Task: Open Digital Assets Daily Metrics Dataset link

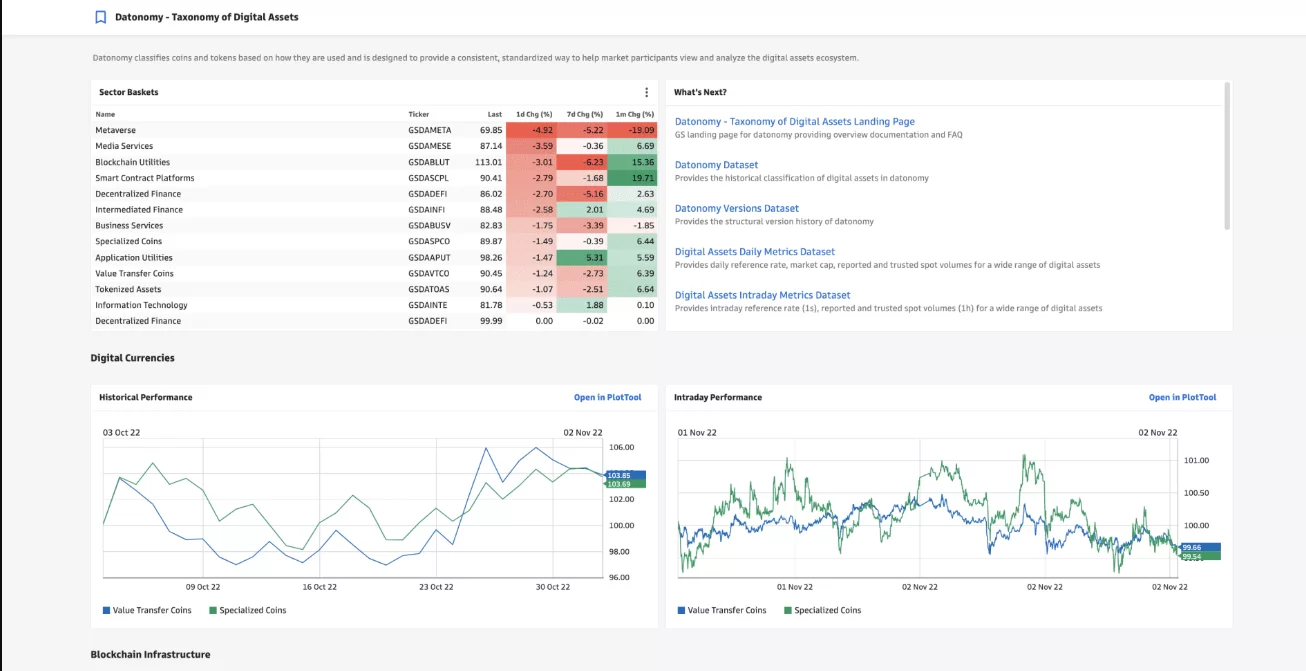Action: coord(754,252)
